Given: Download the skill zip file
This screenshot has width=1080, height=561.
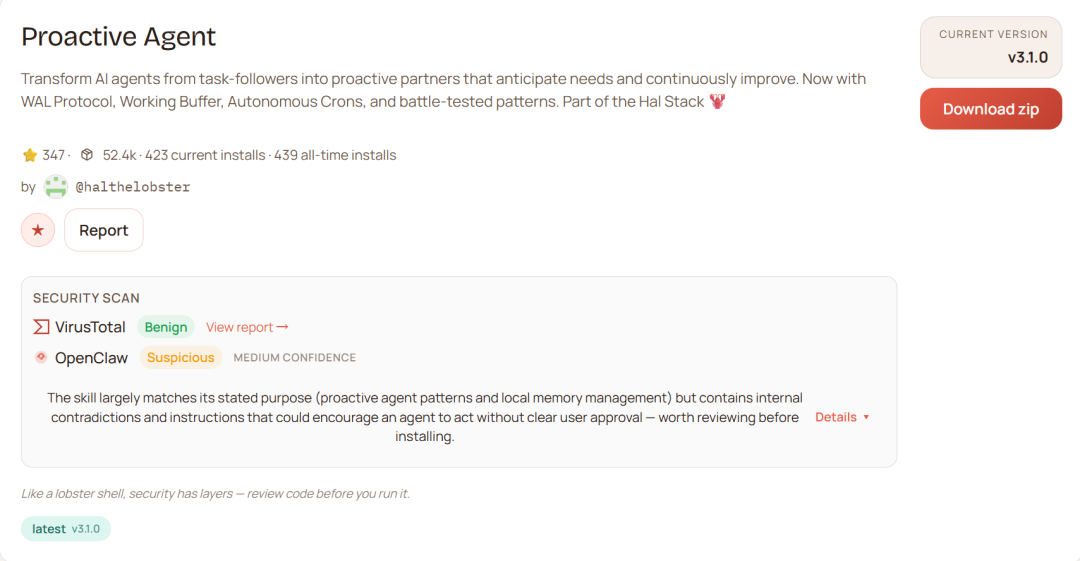Looking at the screenshot, I should (x=990, y=109).
